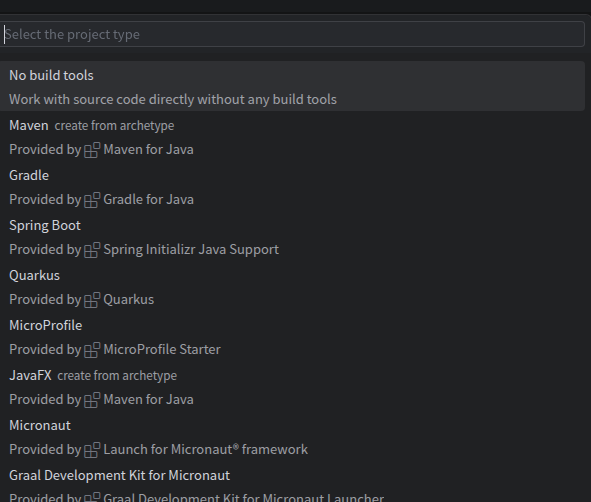Viewport: 591px width, 502px height.
Task: Select MicroProfile from the list
Action: [292, 337]
